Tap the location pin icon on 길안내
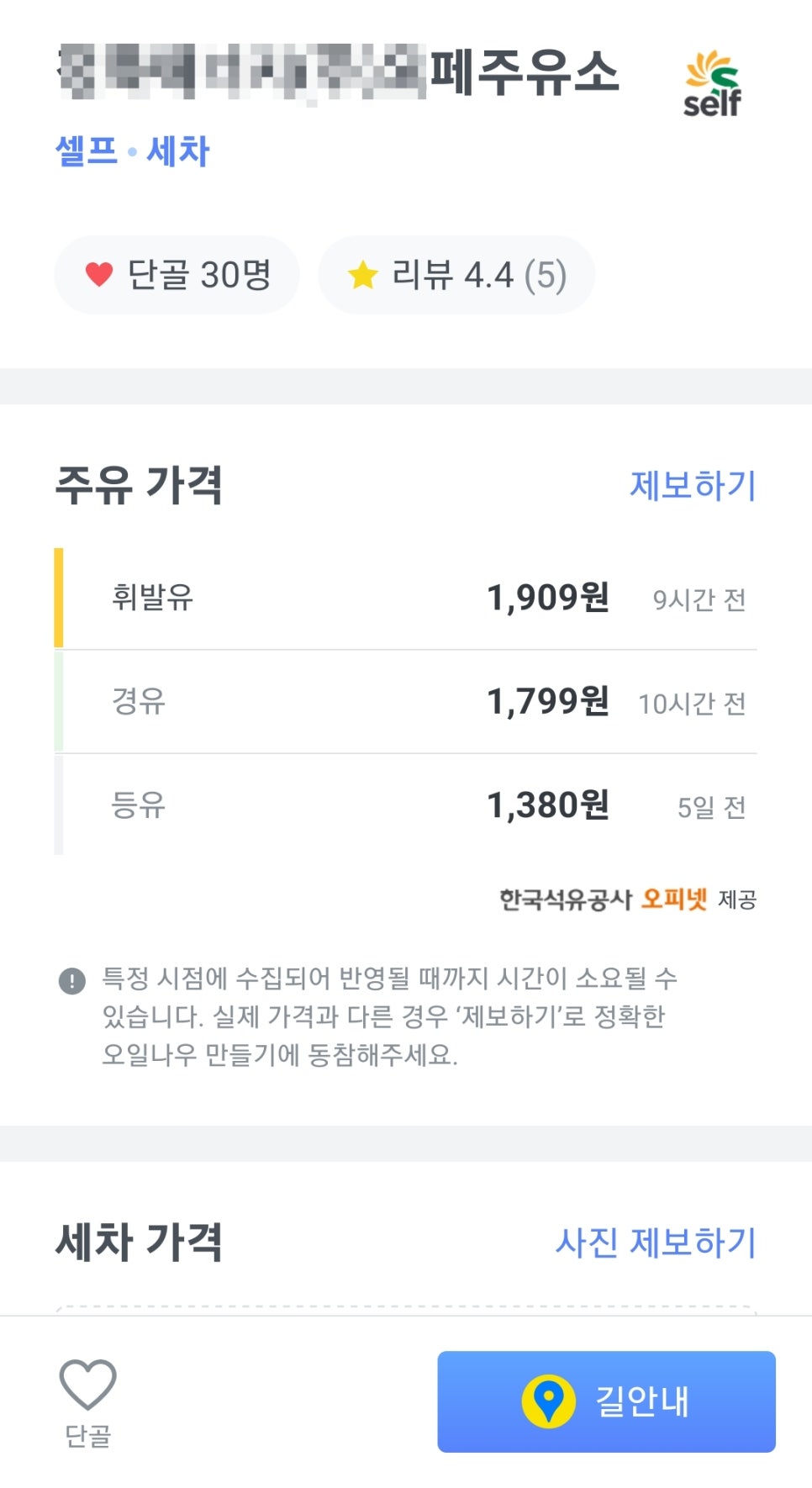Screen dimensions: 812x1488 click(548, 1401)
